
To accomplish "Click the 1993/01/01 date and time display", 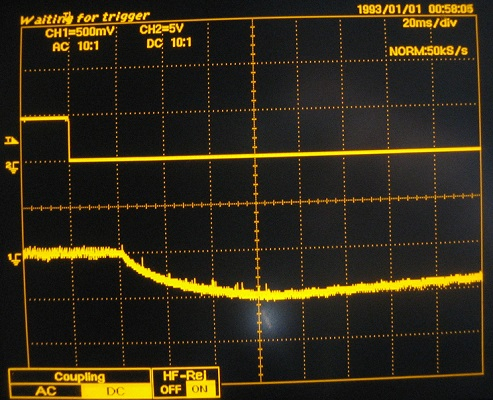I will click(415, 9).
